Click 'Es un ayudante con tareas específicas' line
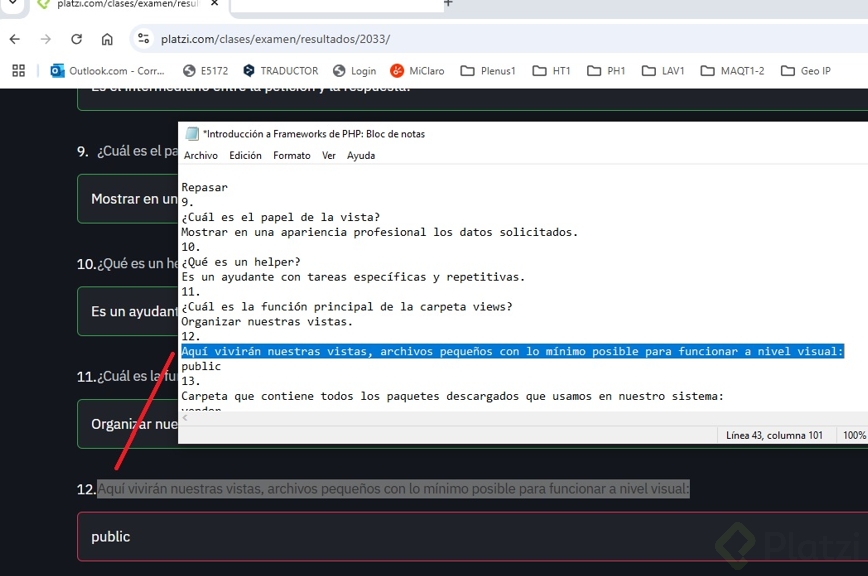The image size is (868, 576). [353, 277]
